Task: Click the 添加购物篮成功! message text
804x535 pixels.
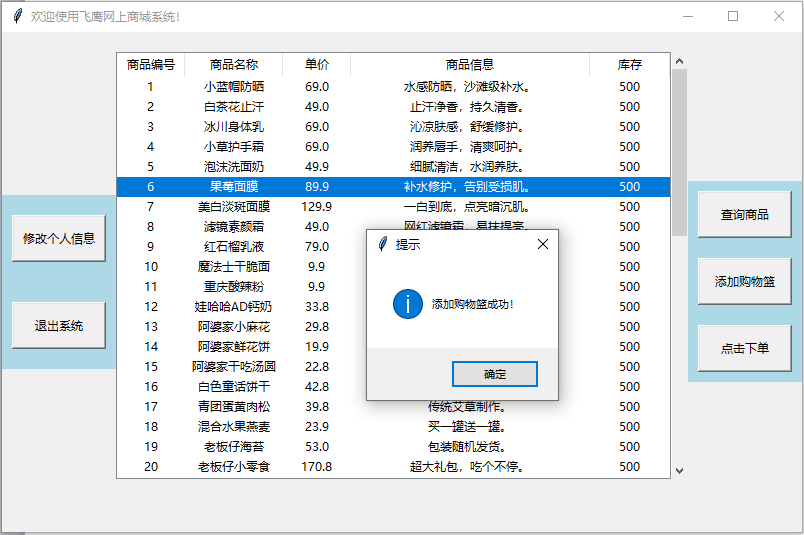Action: point(472,304)
